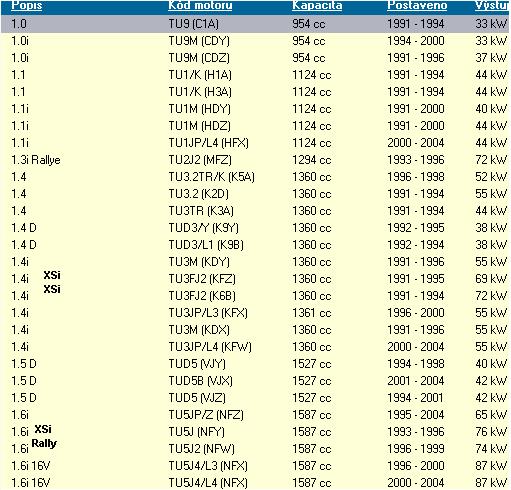
Task: Select the TU3JP/L4 (KFW) engine code
Action: tap(210, 347)
